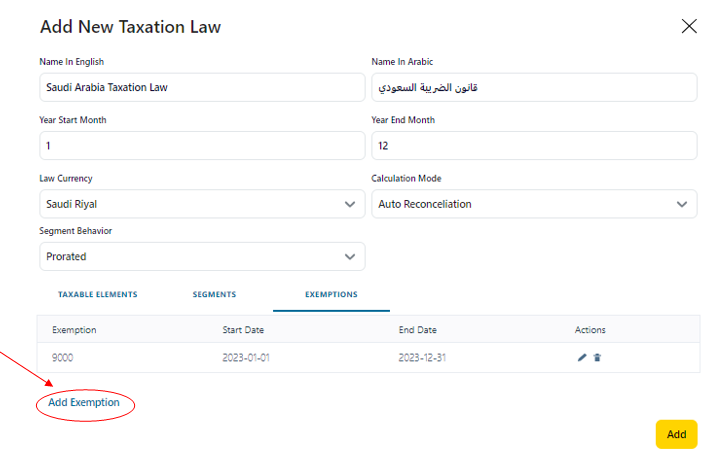Click the End Date column header
Viewport: 717px width, 462px height.
click(x=417, y=330)
